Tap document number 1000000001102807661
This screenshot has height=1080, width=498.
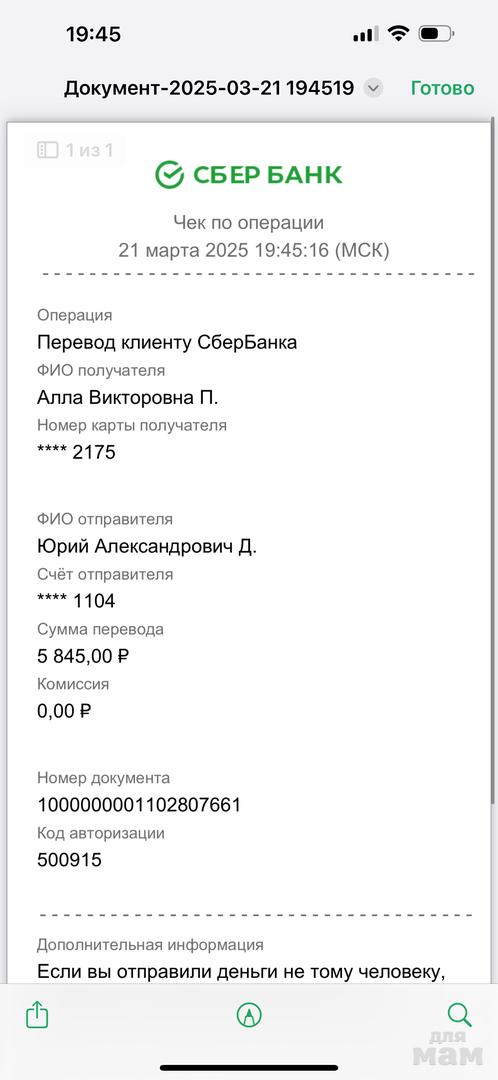(x=139, y=804)
